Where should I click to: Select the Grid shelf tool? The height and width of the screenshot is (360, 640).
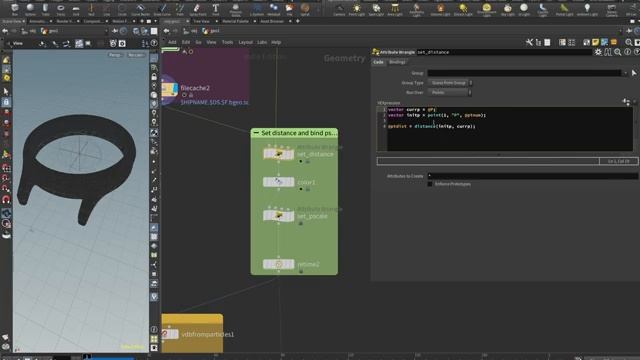(76, 9)
